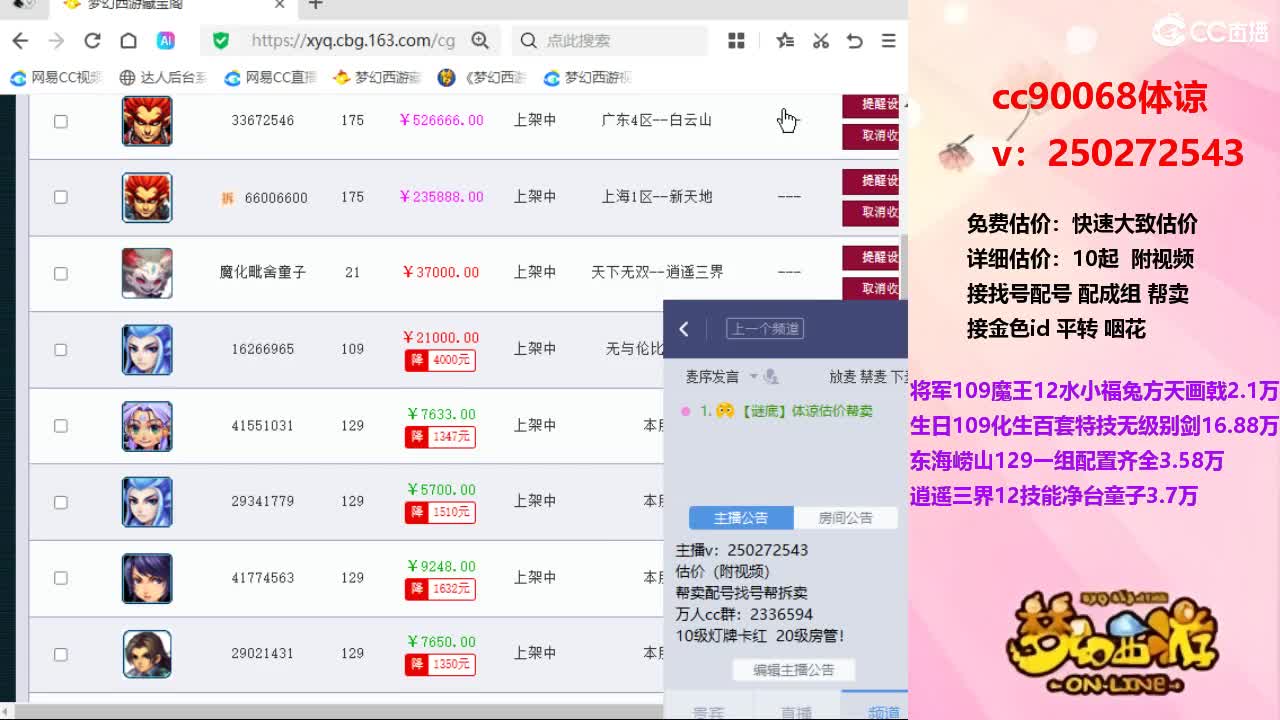Click the undo restore-tab icon
1280x720 pixels.
(x=854, y=41)
